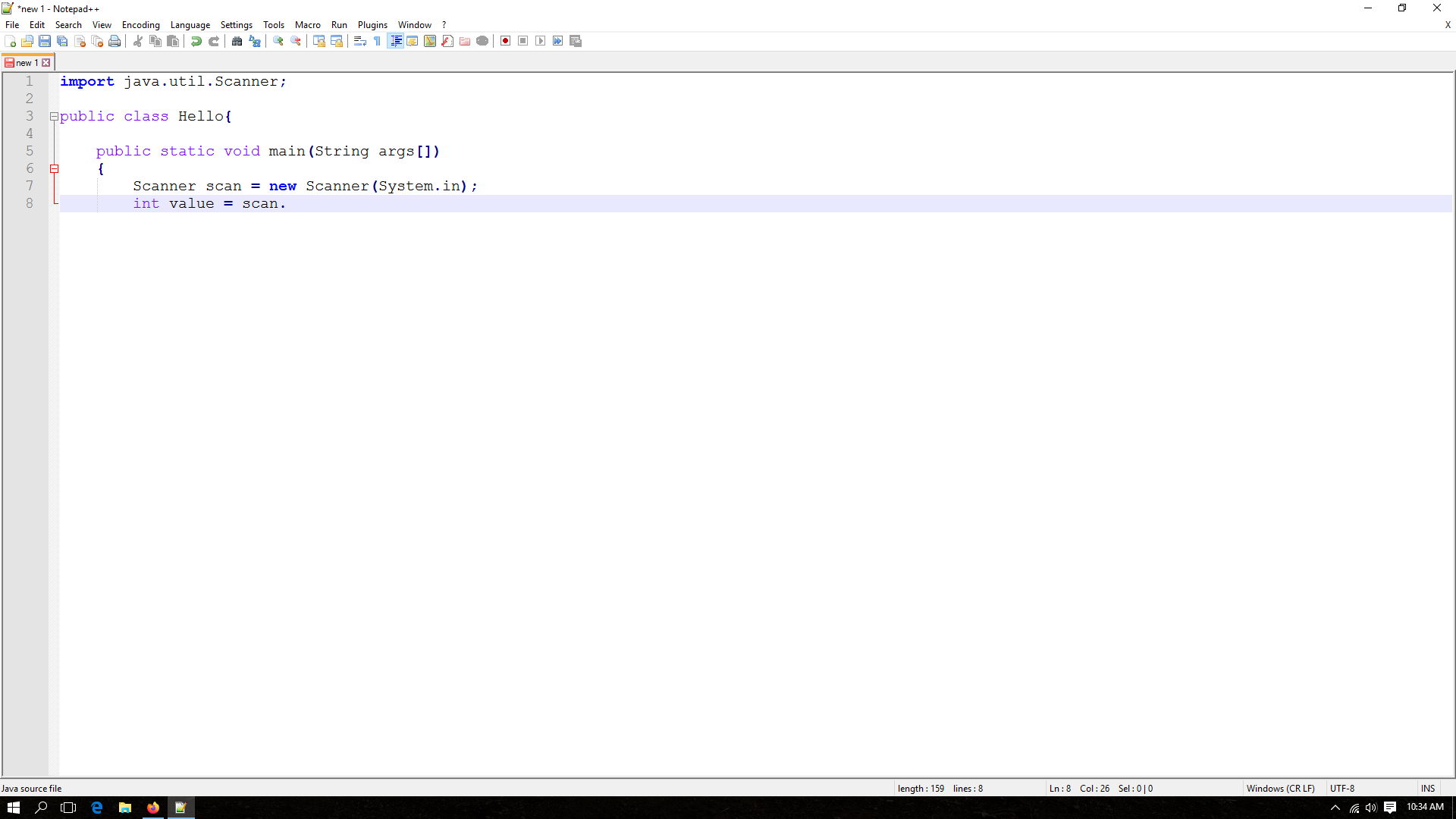Open the ? help menu

[x=444, y=25]
